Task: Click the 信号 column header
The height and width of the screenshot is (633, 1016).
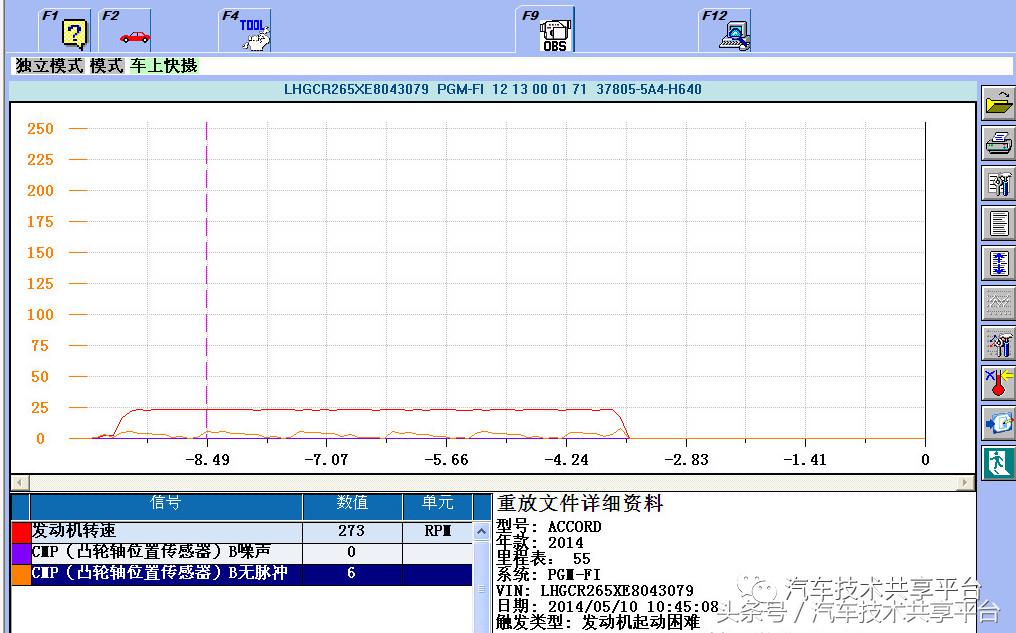Action: tap(166, 505)
